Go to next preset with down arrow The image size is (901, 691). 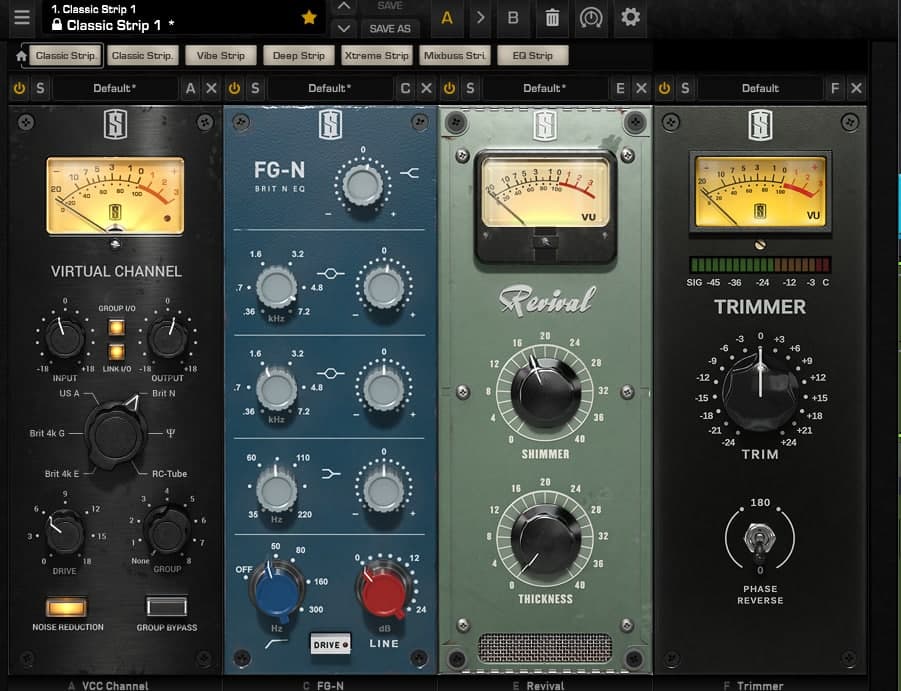point(344,28)
